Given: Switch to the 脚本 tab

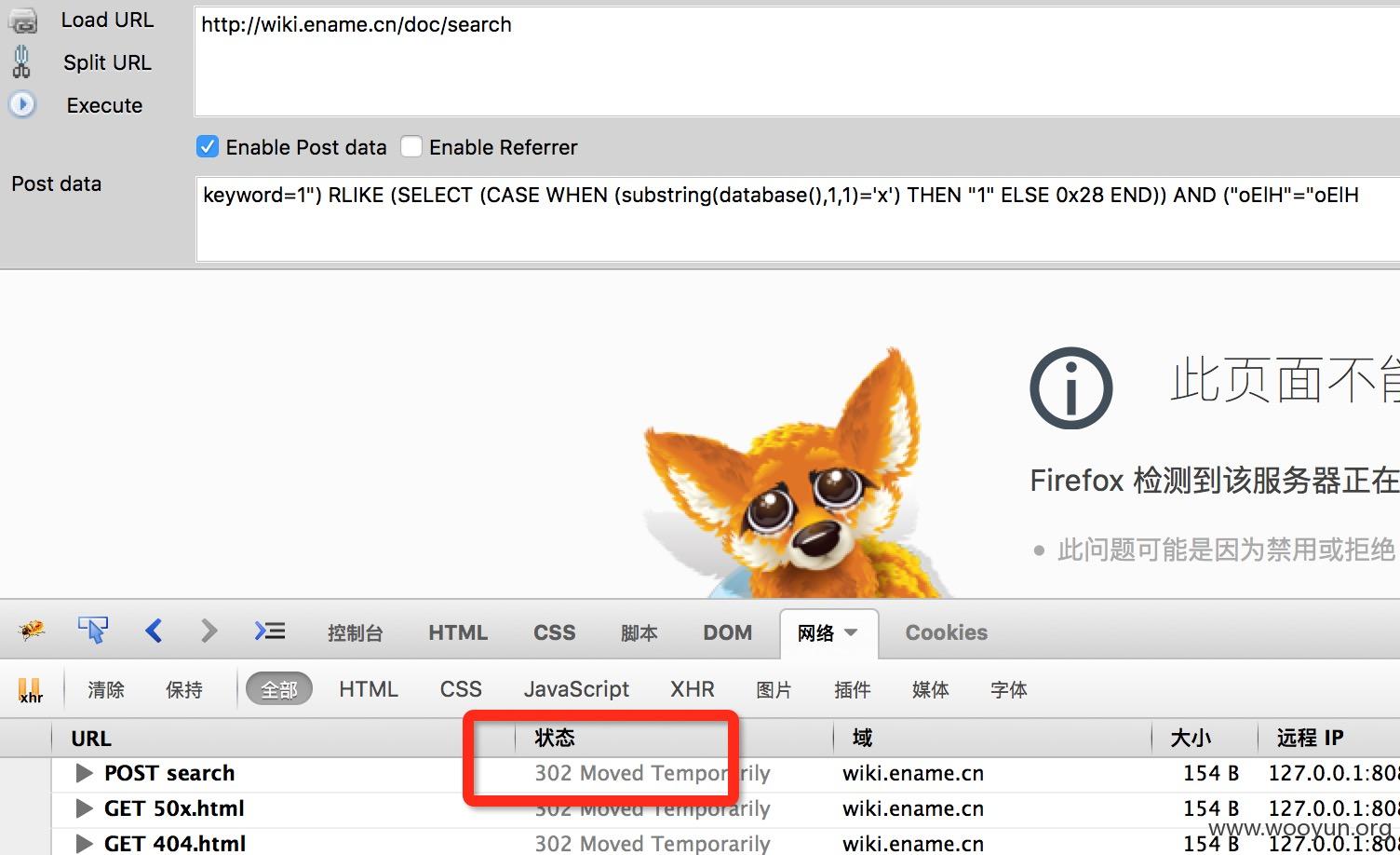Looking at the screenshot, I should pyautogui.click(x=639, y=633).
